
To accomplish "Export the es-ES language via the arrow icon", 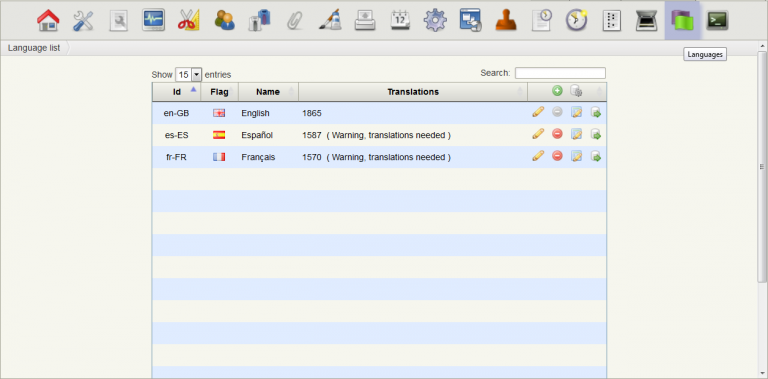I will pos(596,134).
